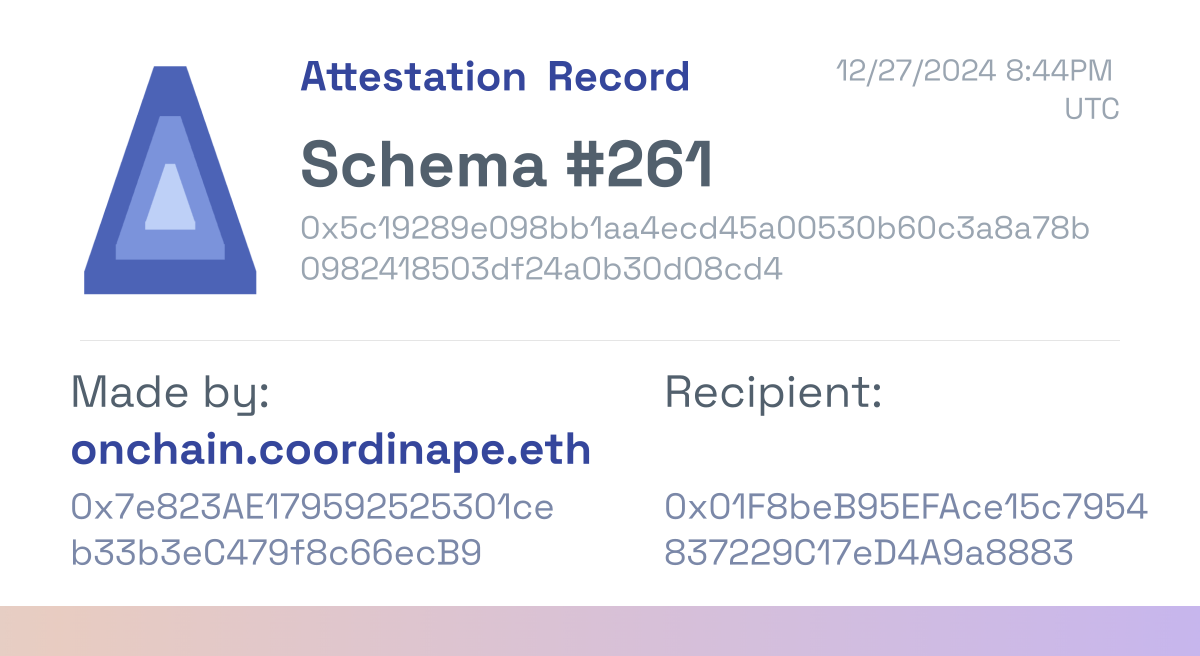Select recipient address starting with 0x01F8beB95
The image size is (1200, 656).
click(x=906, y=508)
